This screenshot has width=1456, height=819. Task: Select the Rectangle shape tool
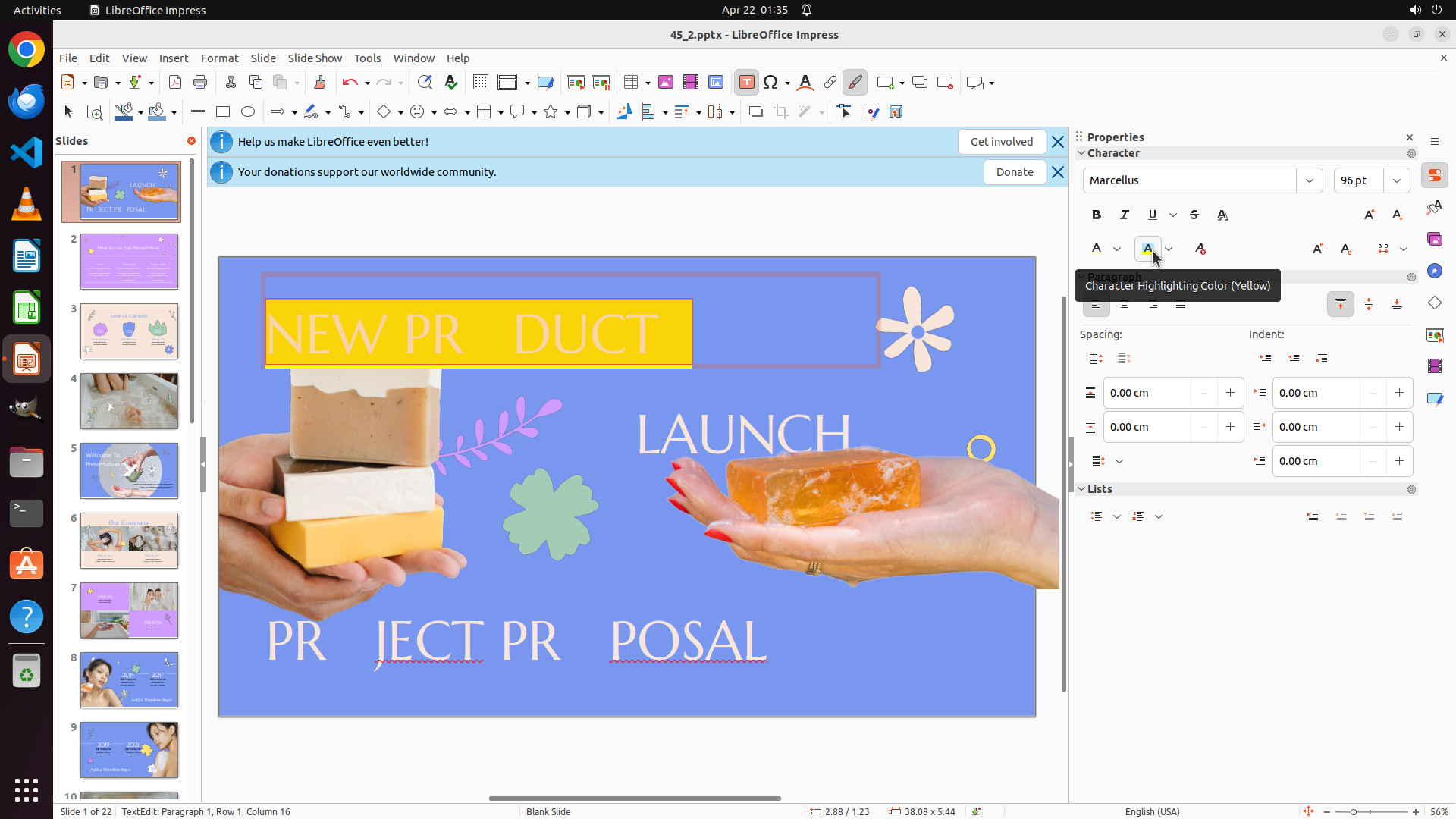(x=223, y=112)
